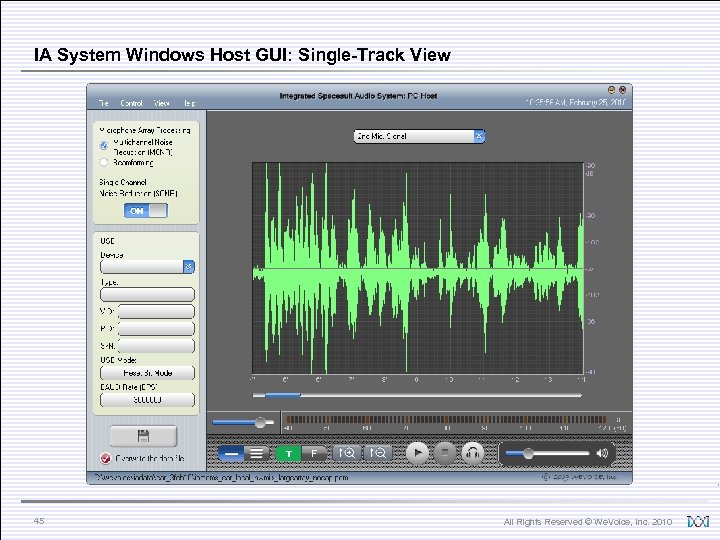Image resolution: width=720 pixels, height=540 pixels.
Task: Click the copyright text in status bar
Action: click(580, 477)
